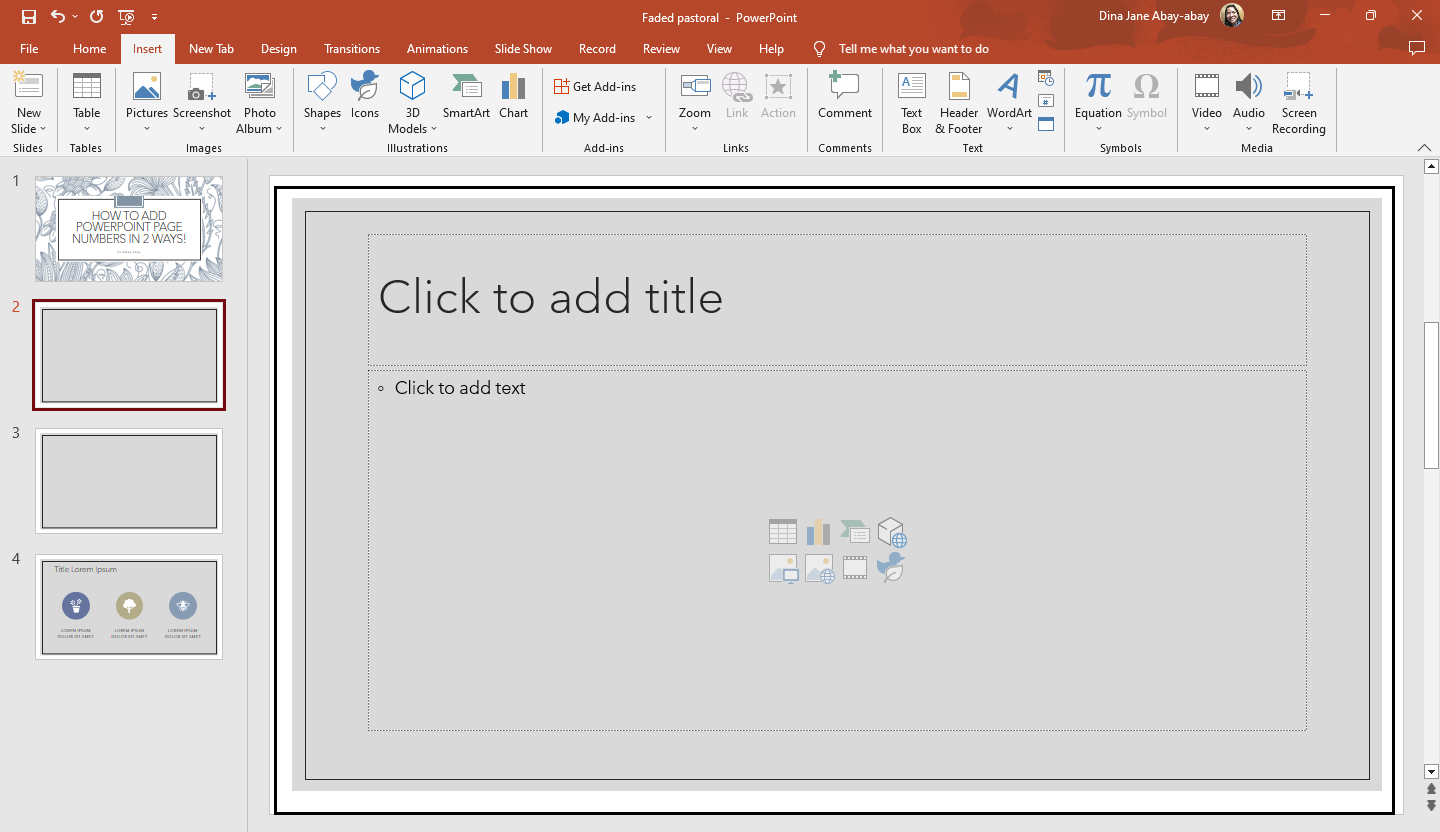Open the Equation tool
This screenshot has width=1440, height=832.
pyautogui.click(x=1097, y=97)
